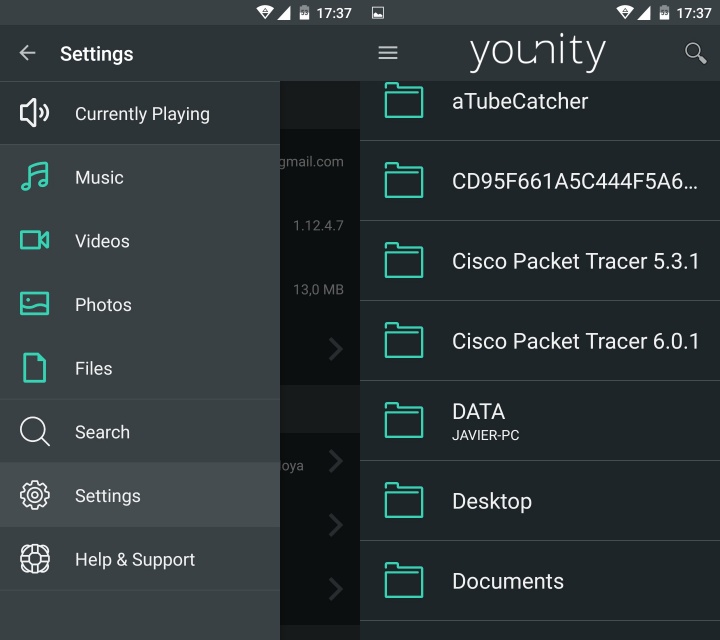The width and height of the screenshot is (720, 640).
Task: Open Currently Playing from the drawer
Action: tap(140, 113)
